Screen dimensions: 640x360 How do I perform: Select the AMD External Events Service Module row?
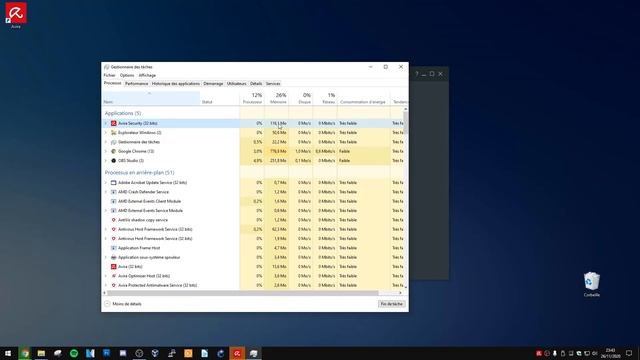point(252,211)
